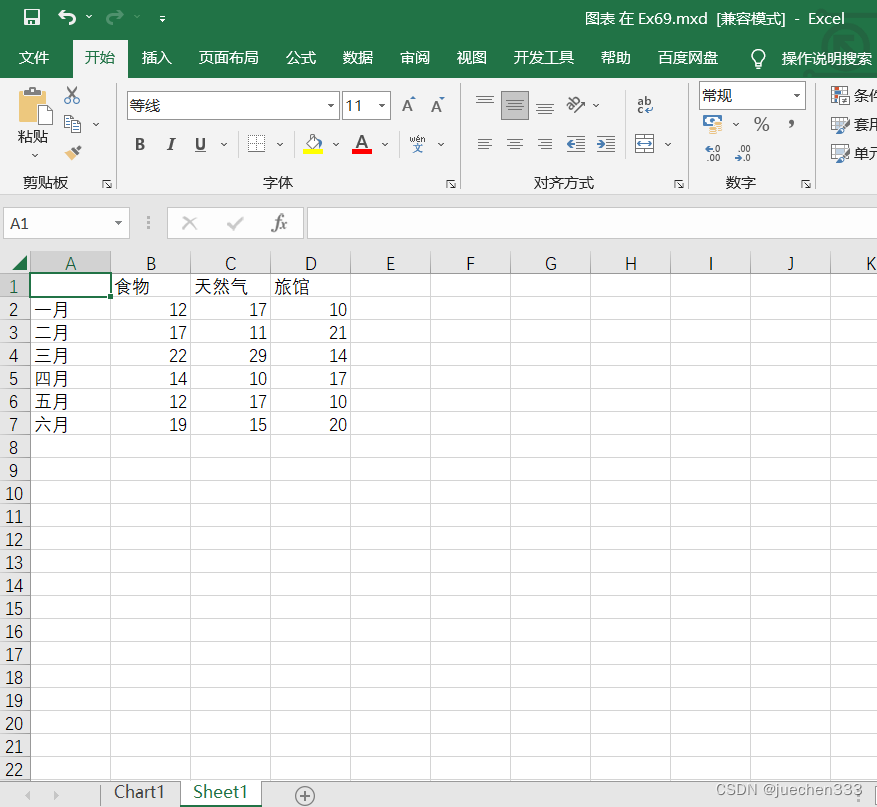
Task: Expand the font size dropdown
Action: [x=382, y=106]
